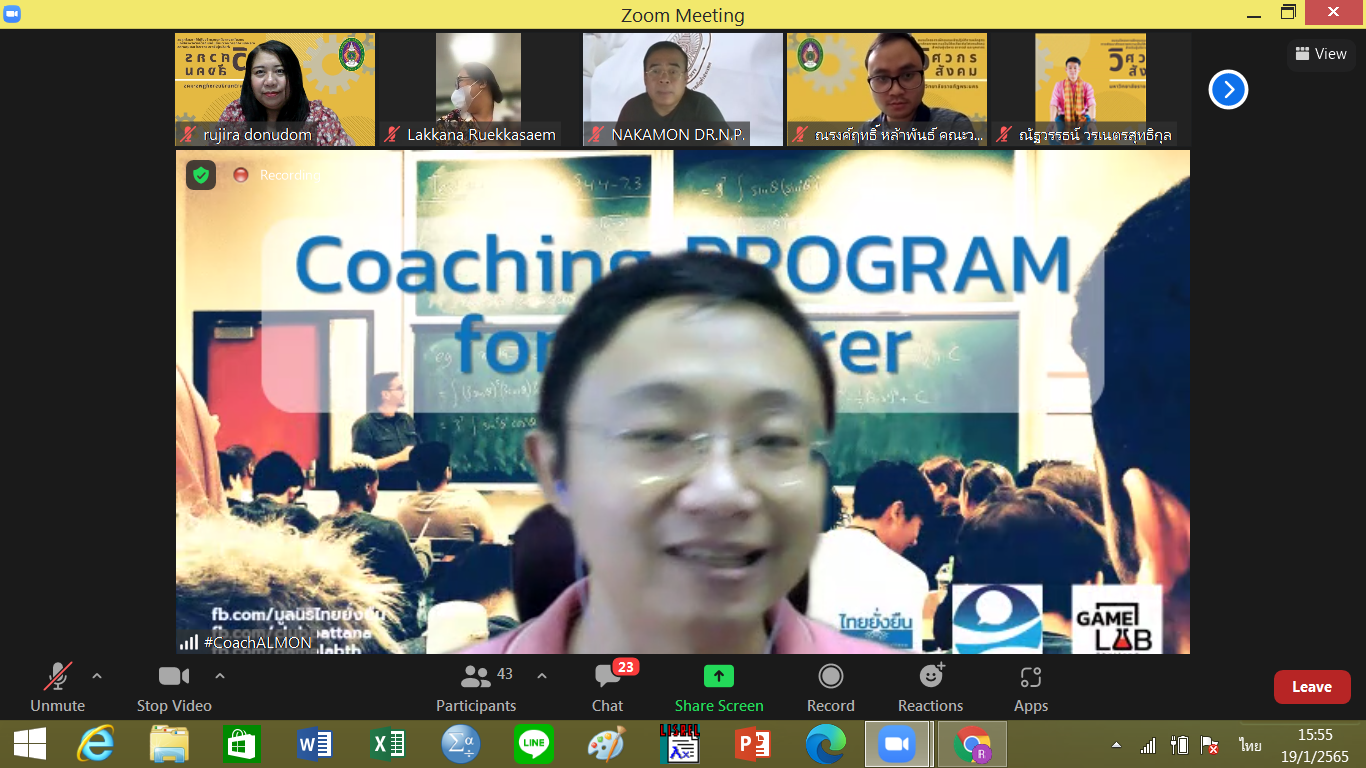Open the View layout menu
The image size is (1366, 768).
pos(1321,54)
